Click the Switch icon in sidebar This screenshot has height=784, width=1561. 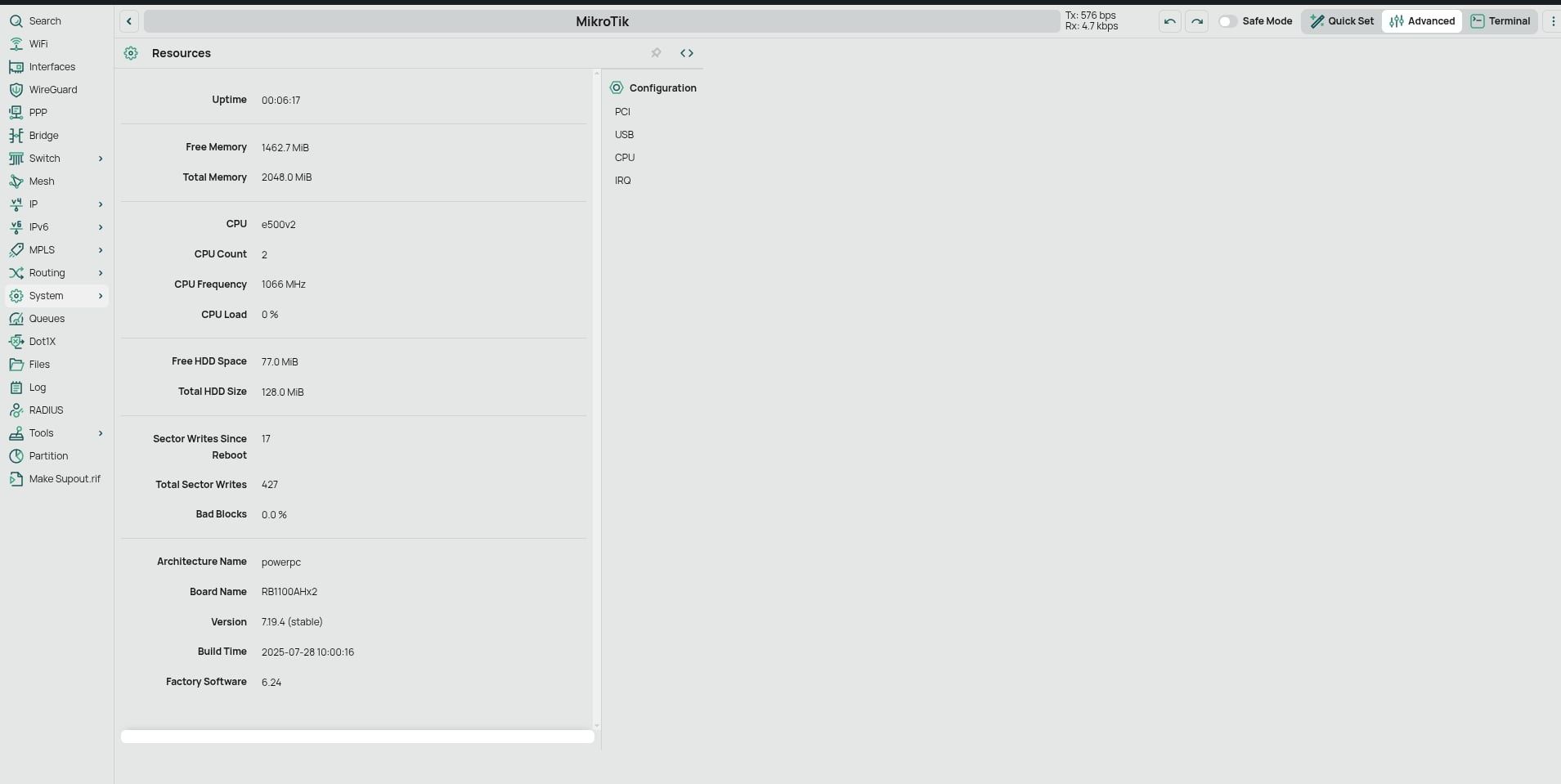click(16, 159)
